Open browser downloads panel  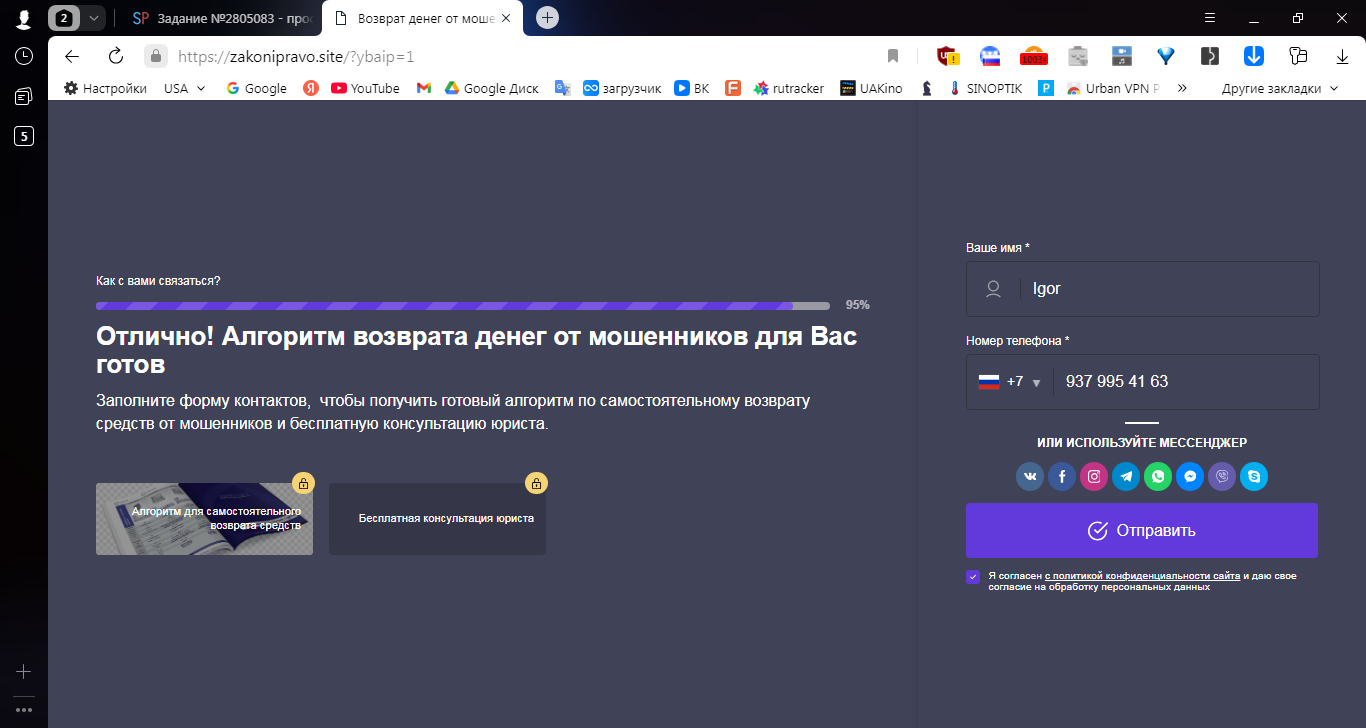pos(1342,56)
